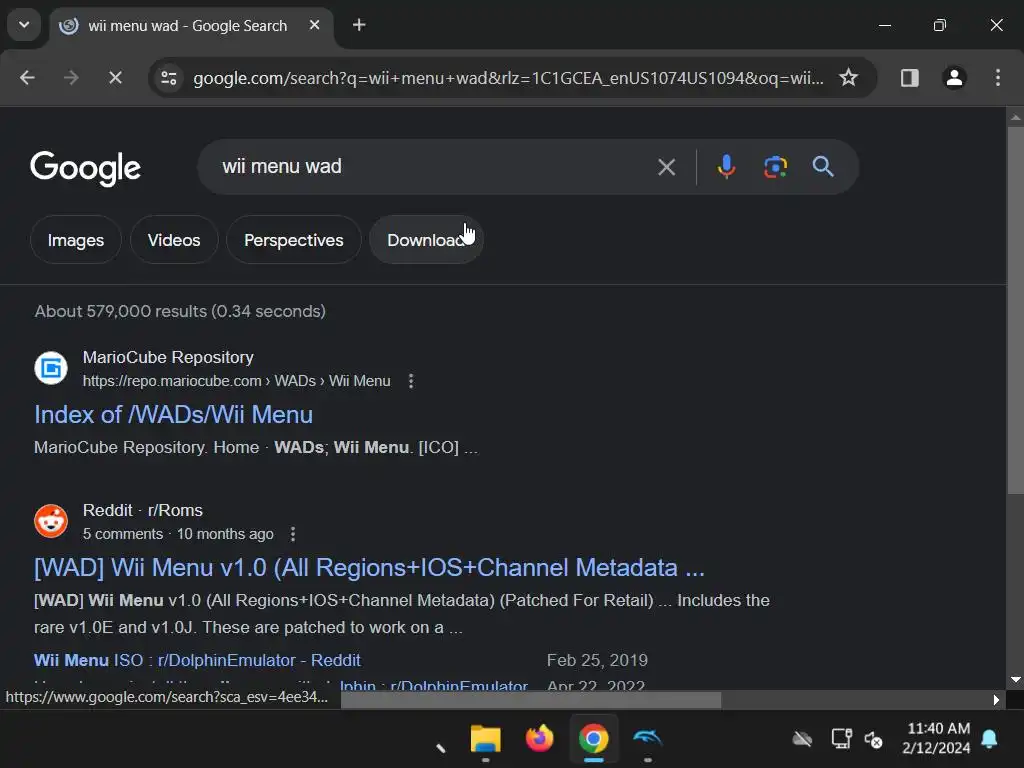Screen dimensions: 1024x768
Task: View site information icon in address bar
Action: coord(168,78)
